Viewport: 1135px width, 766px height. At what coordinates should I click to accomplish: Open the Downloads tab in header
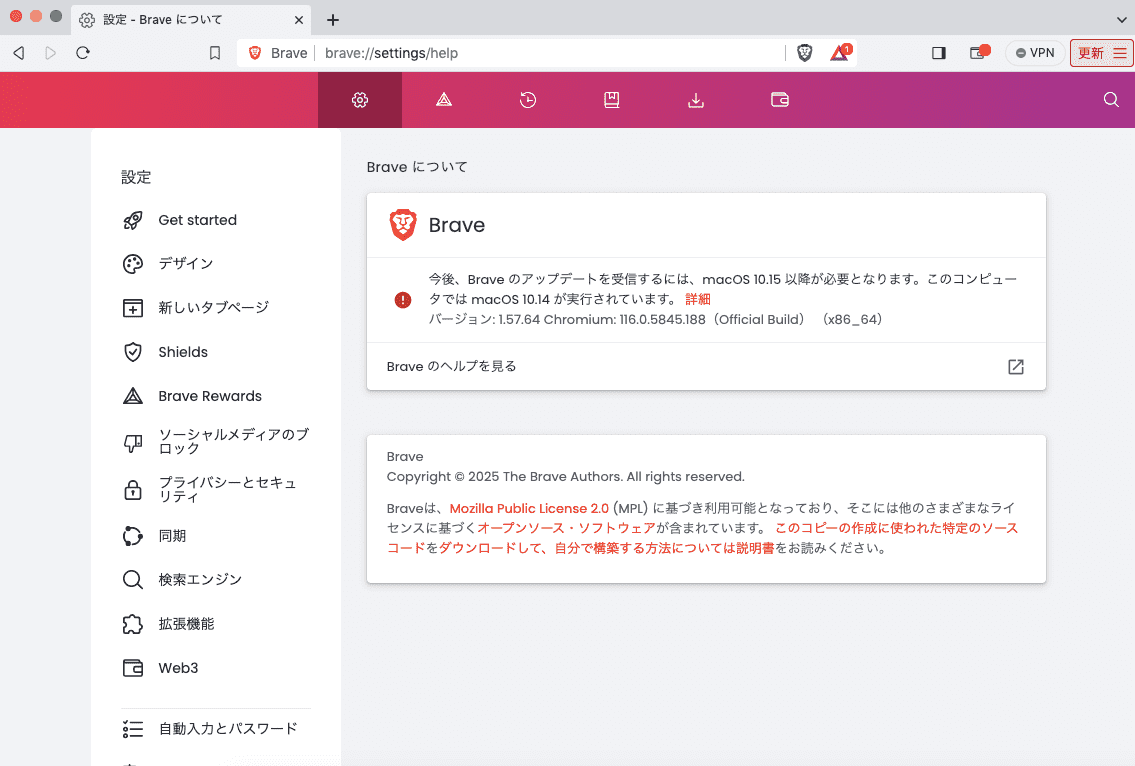pos(696,100)
